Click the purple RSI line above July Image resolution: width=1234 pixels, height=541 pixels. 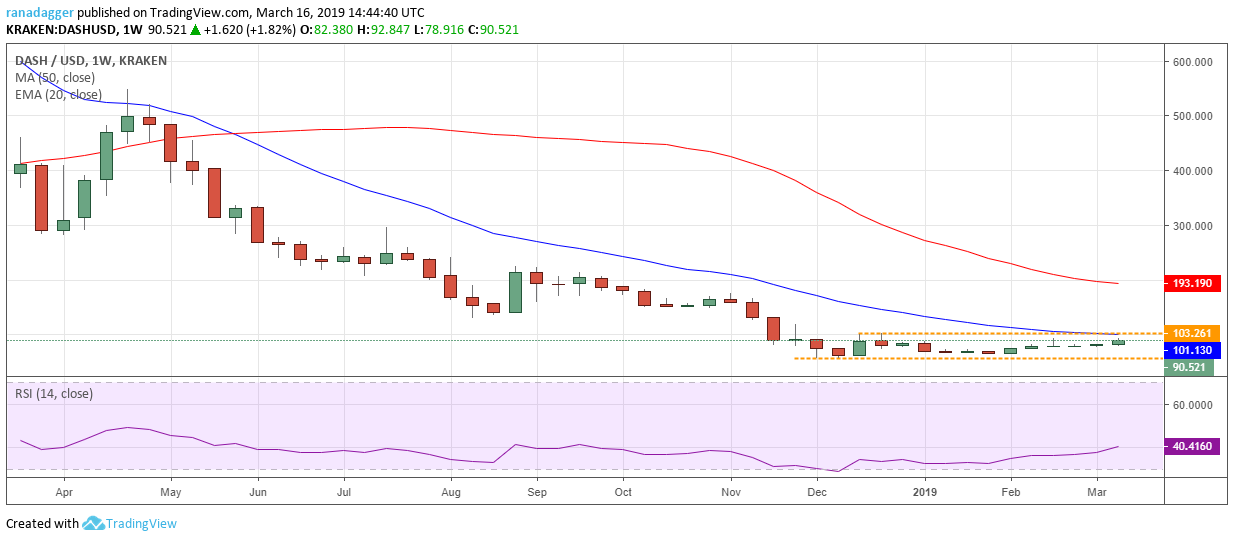pos(343,451)
